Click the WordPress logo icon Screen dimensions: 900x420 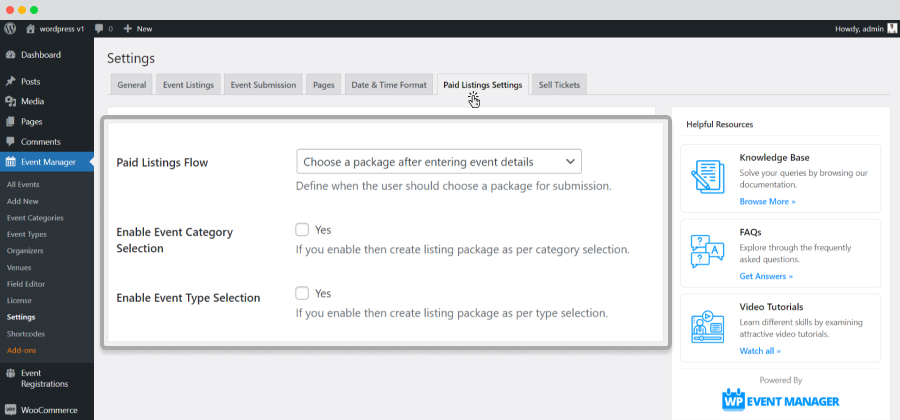[x=10, y=28]
